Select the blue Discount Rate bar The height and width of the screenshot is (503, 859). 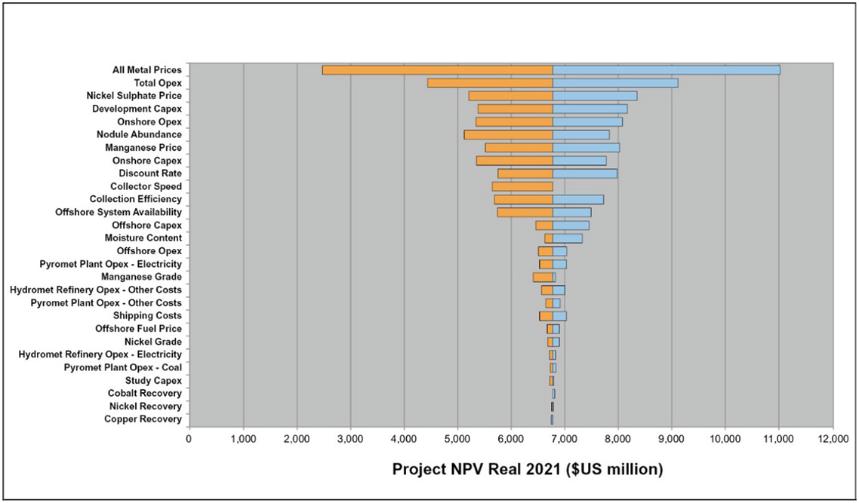(x=585, y=174)
